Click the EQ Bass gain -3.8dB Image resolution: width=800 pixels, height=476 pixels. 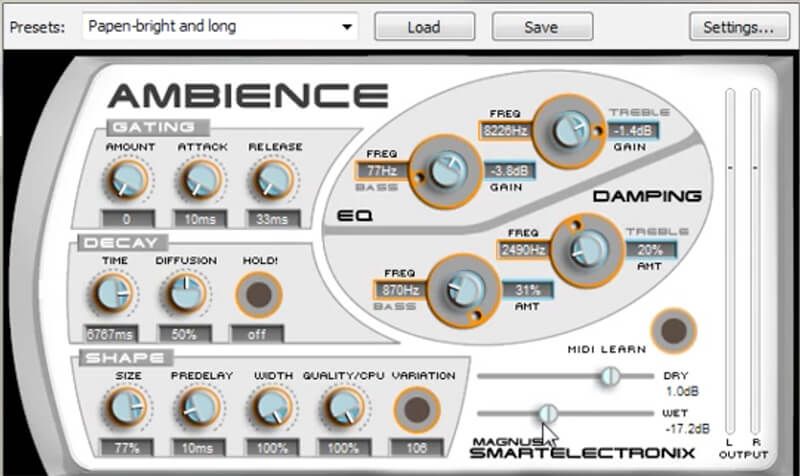(509, 171)
